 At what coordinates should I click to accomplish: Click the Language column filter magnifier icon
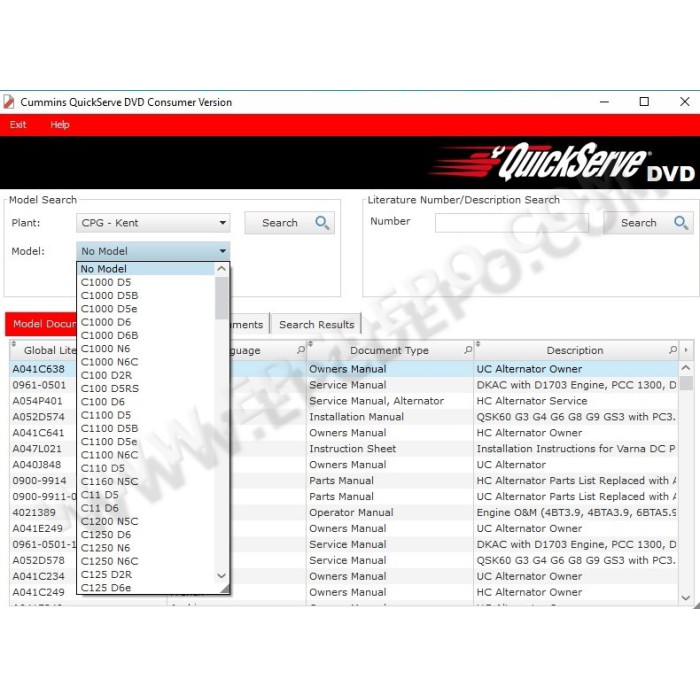pos(301,350)
